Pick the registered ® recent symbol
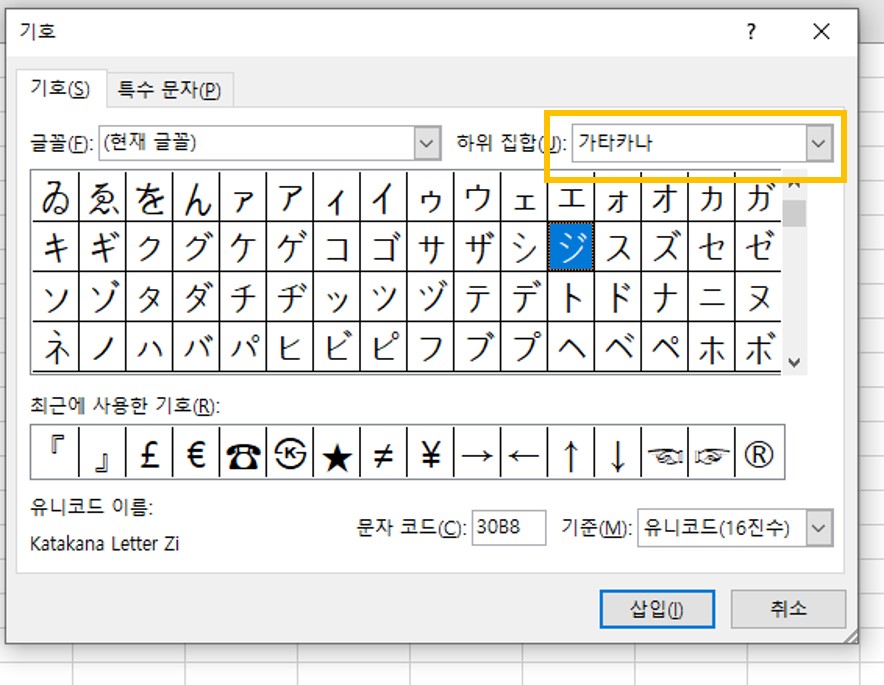 [759, 452]
